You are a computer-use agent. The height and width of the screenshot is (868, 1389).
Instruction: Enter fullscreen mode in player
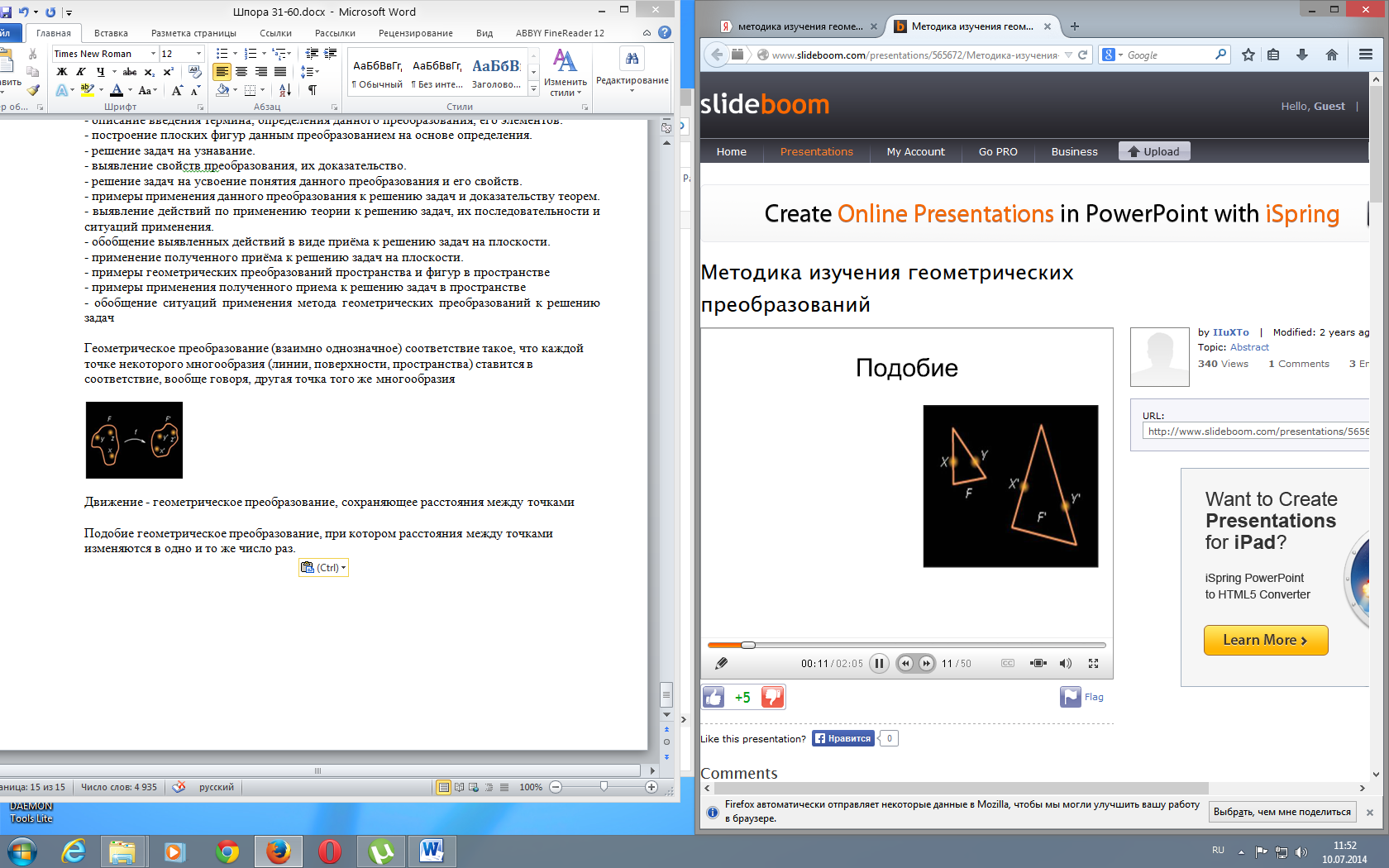tap(1093, 663)
